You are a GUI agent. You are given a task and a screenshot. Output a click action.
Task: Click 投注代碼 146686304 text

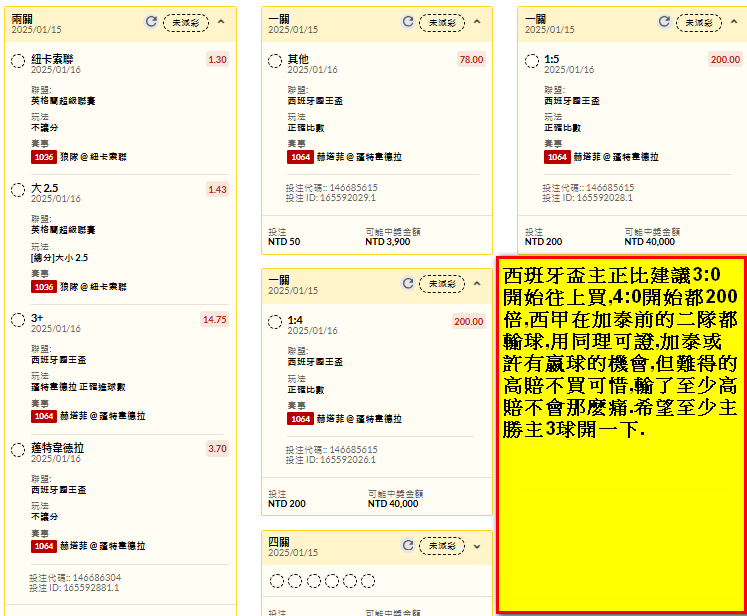click(x=75, y=577)
